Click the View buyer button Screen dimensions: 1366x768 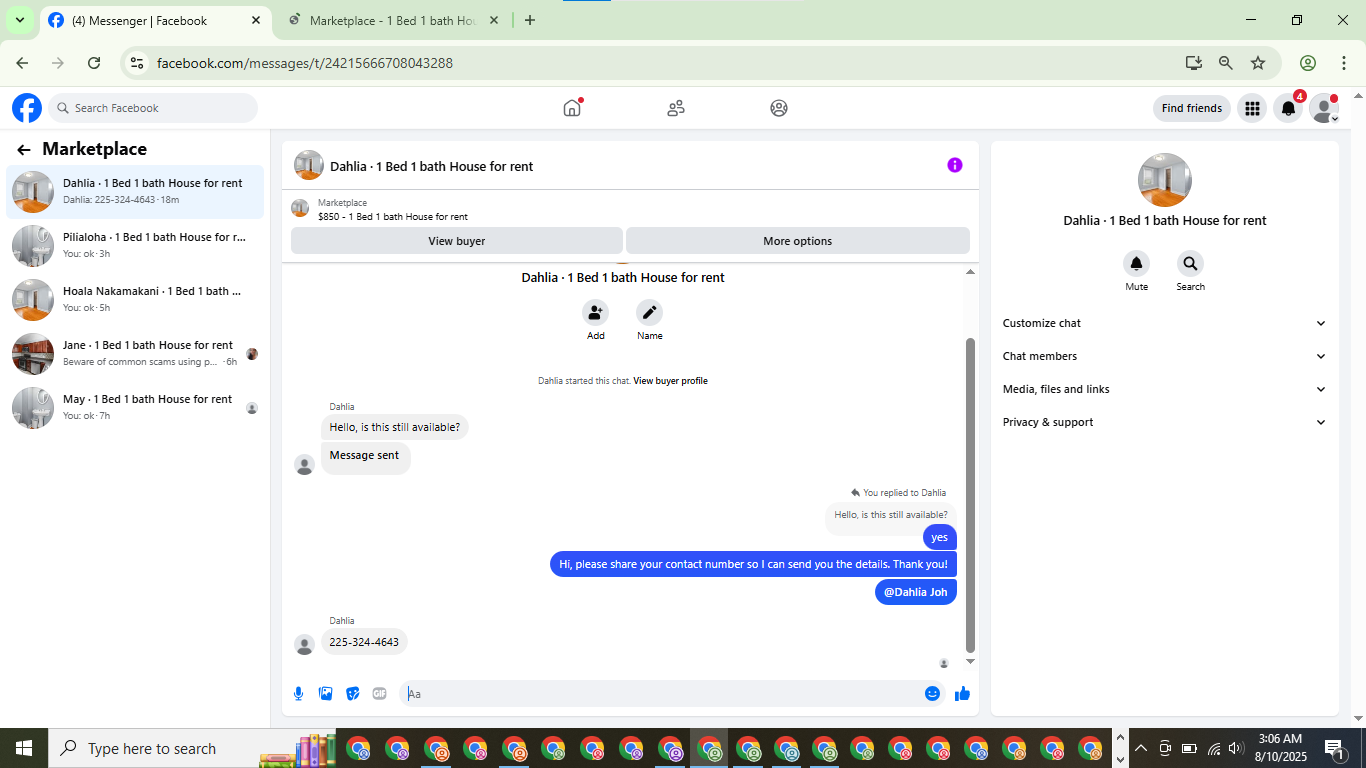coord(457,241)
